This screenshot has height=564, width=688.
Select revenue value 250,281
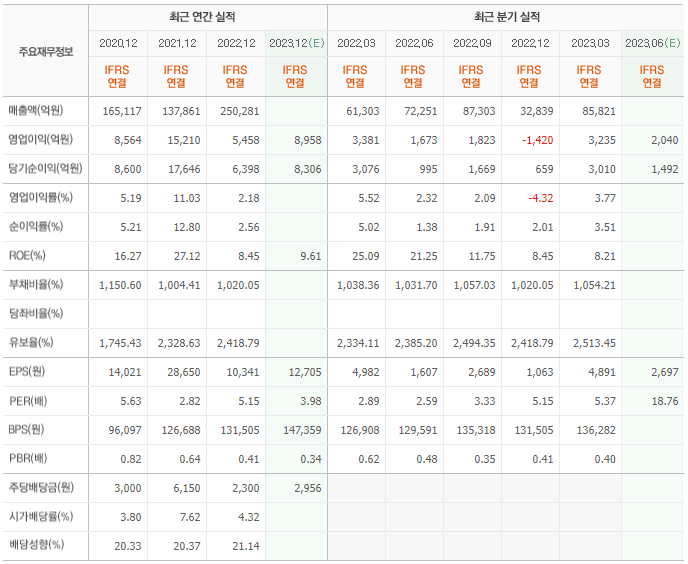point(240,111)
